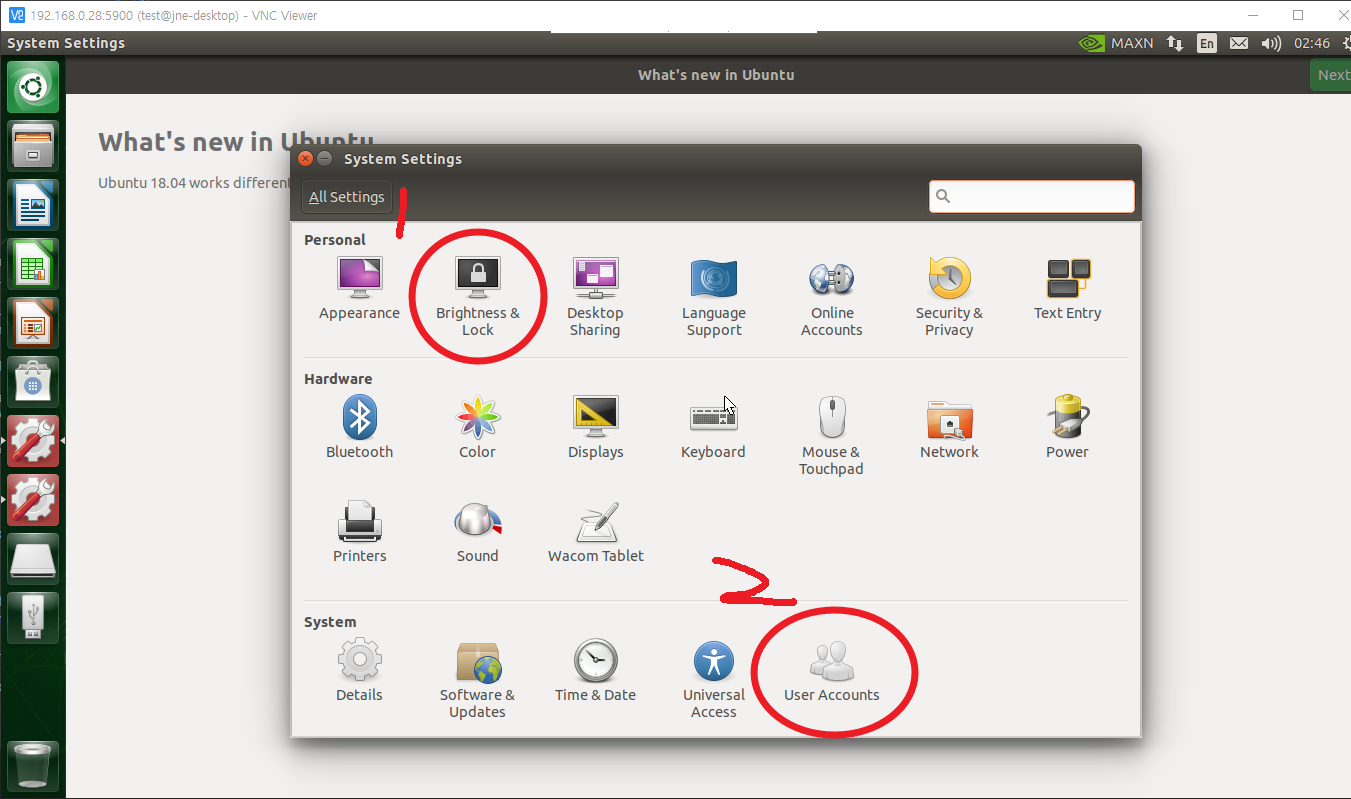Open the mail messaging indicator
1351x799 pixels.
[x=1239, y=43]
